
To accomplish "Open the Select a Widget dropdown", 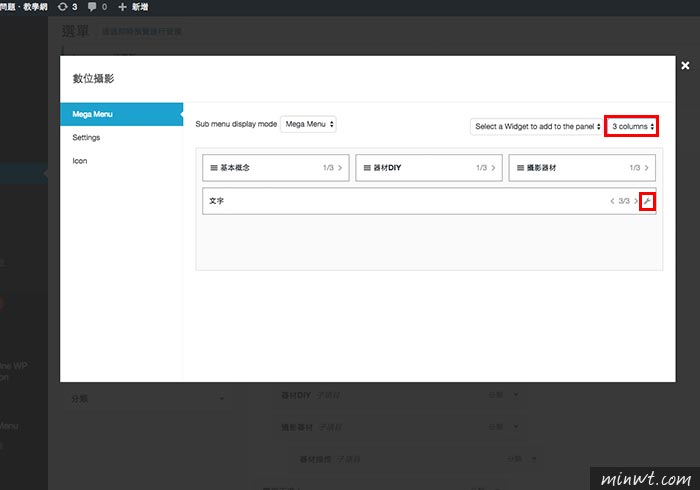I will 536,126.
